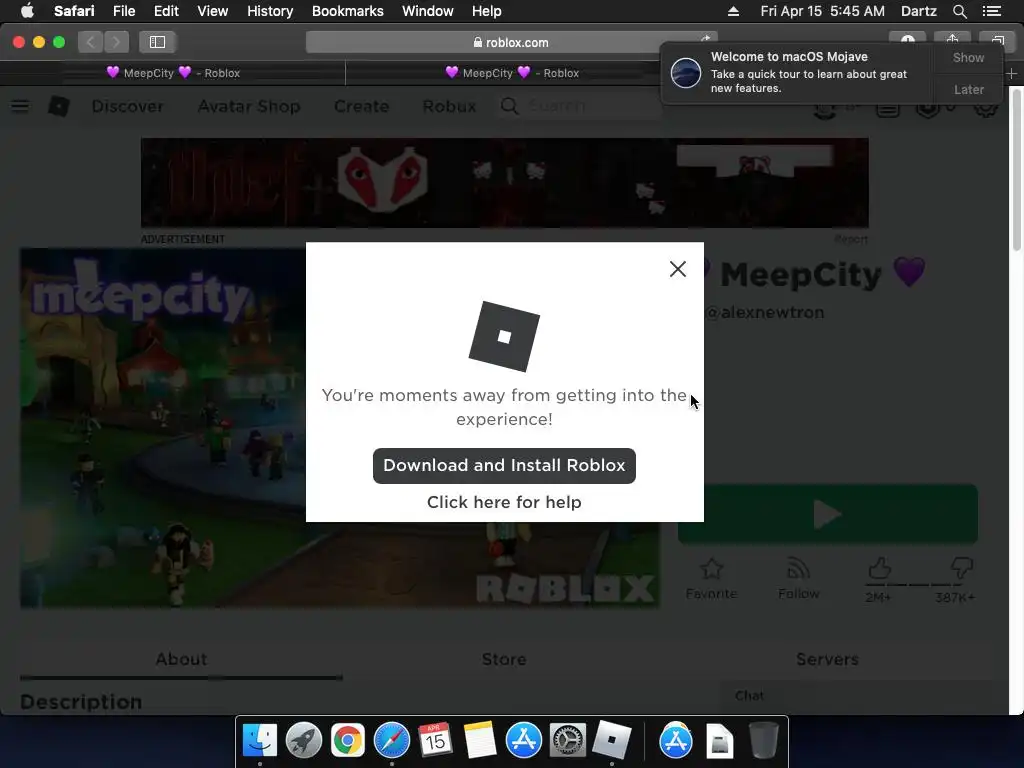Open the Robux link

click(x=449, y=106)
